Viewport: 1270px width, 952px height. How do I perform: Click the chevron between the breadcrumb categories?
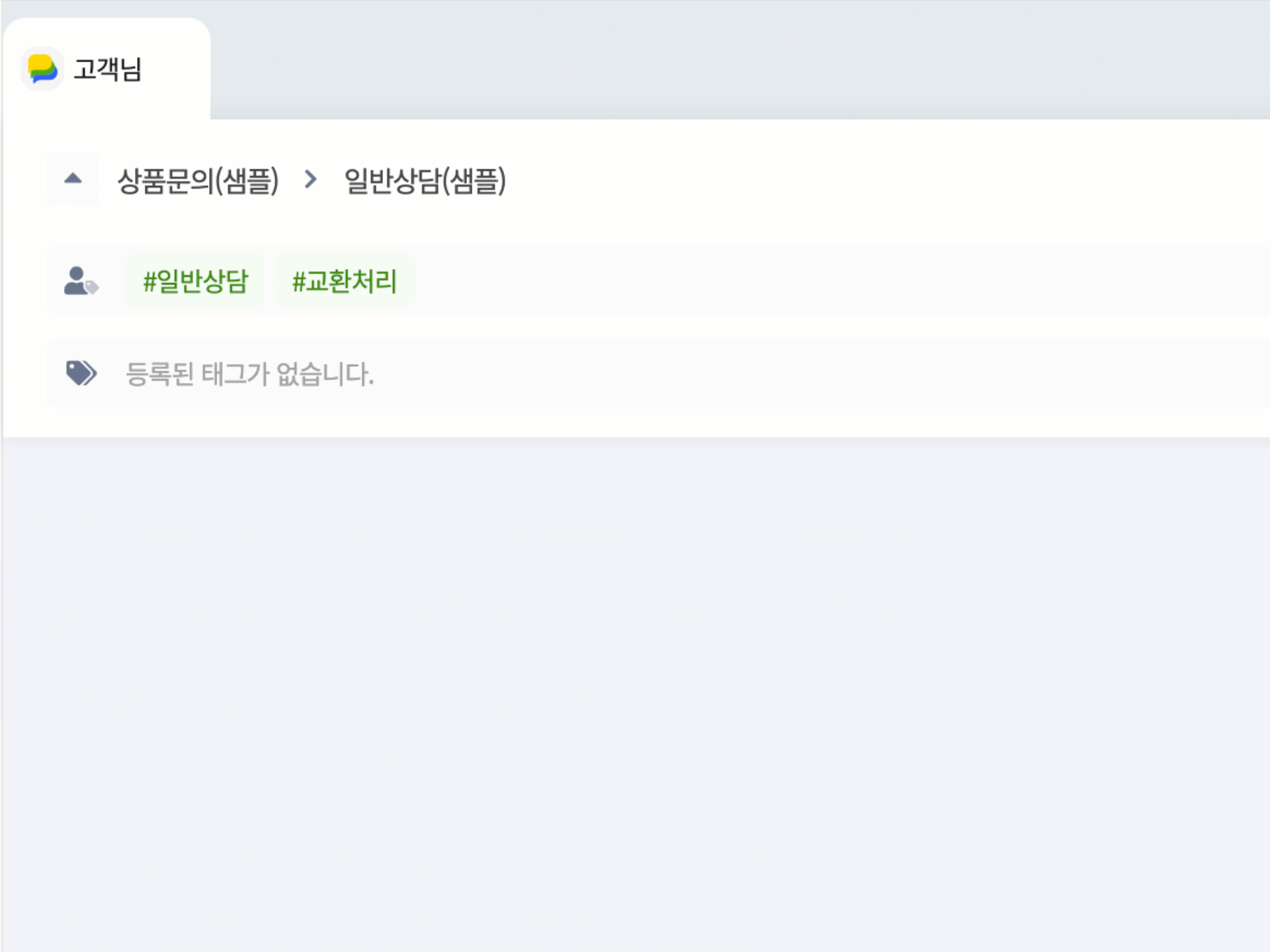(310, 179)
